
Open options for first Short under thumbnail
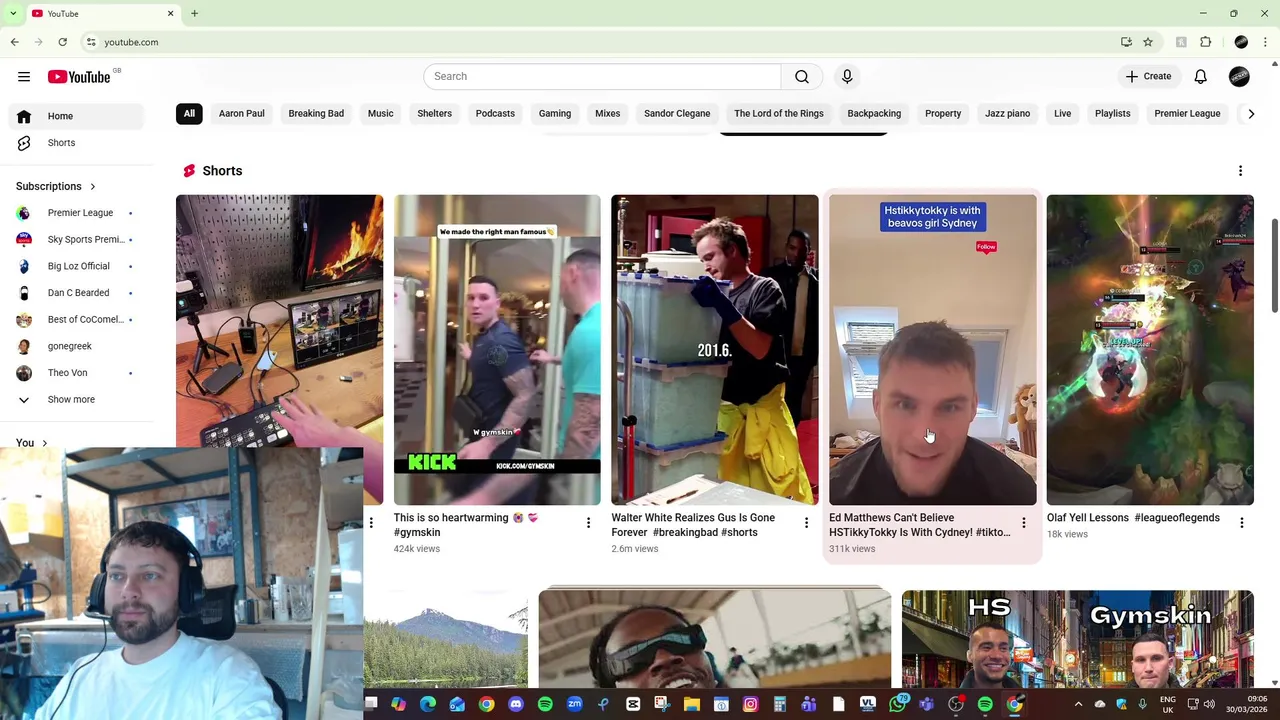pos(371,522)
